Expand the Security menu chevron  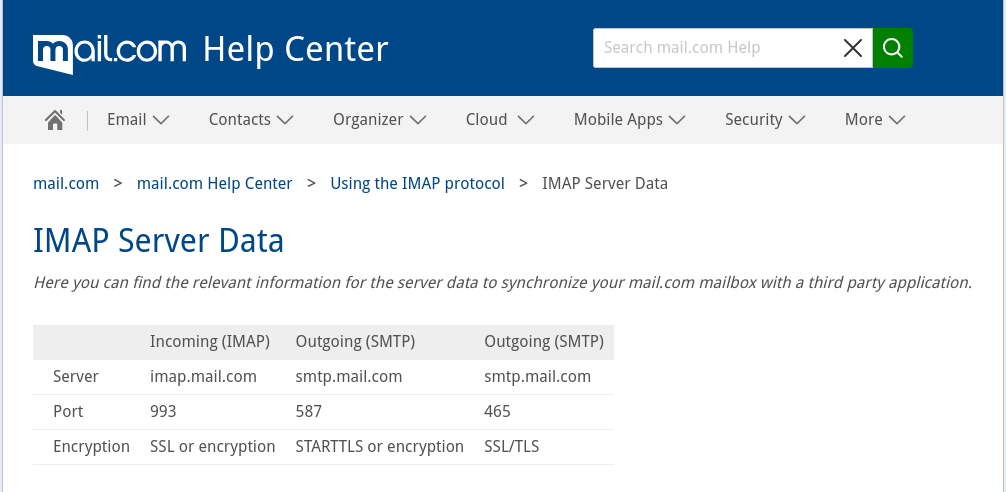pos(797,120)
